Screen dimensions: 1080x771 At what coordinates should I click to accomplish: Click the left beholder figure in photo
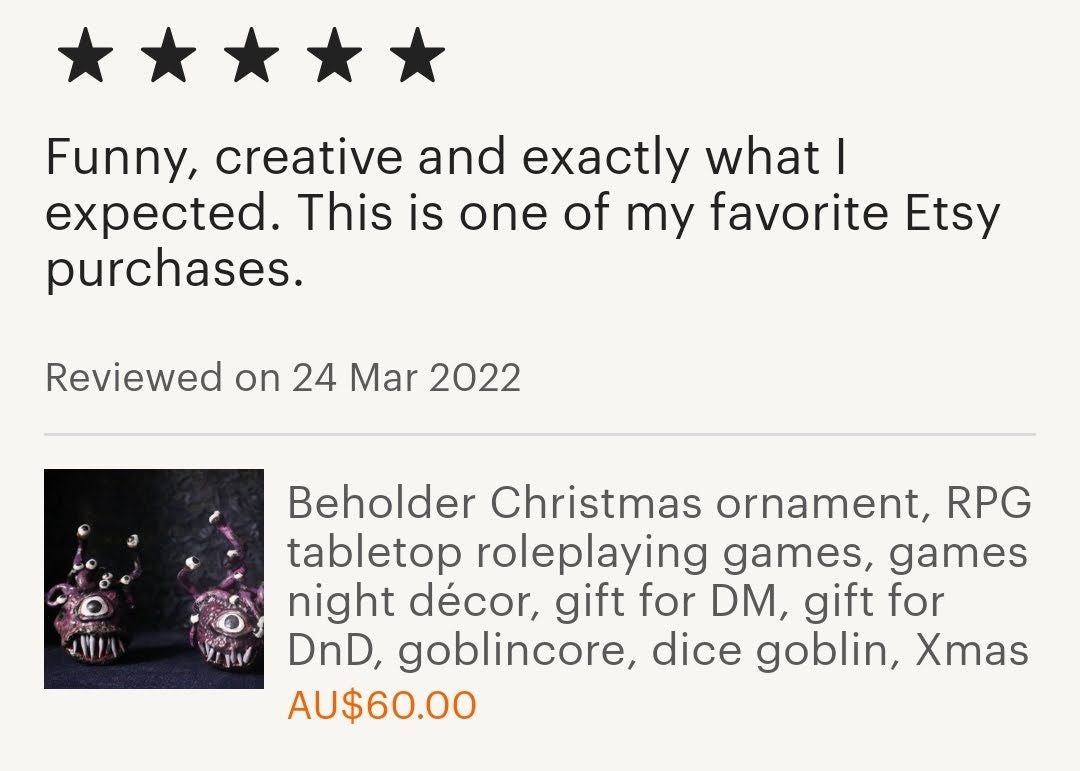pyautogui.click(x=90, y=605)
